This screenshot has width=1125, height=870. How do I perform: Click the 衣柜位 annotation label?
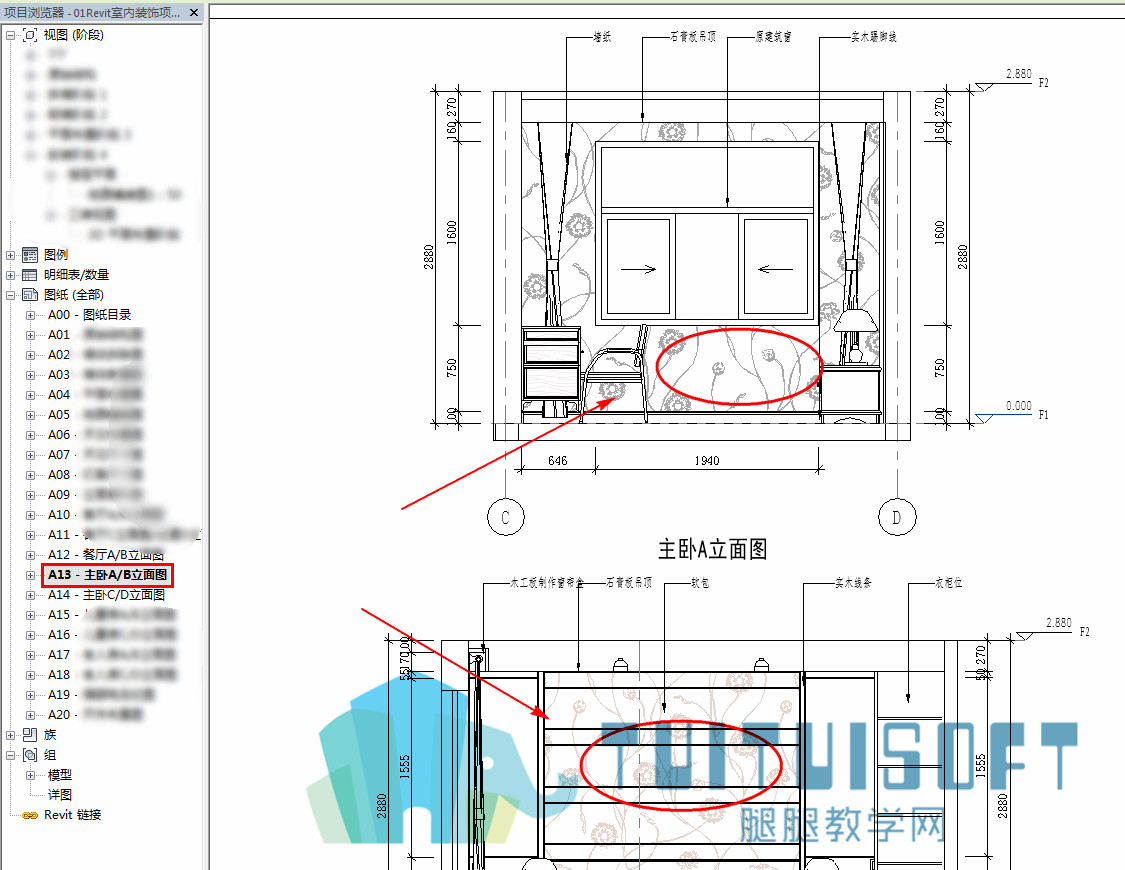coord(949,582)
